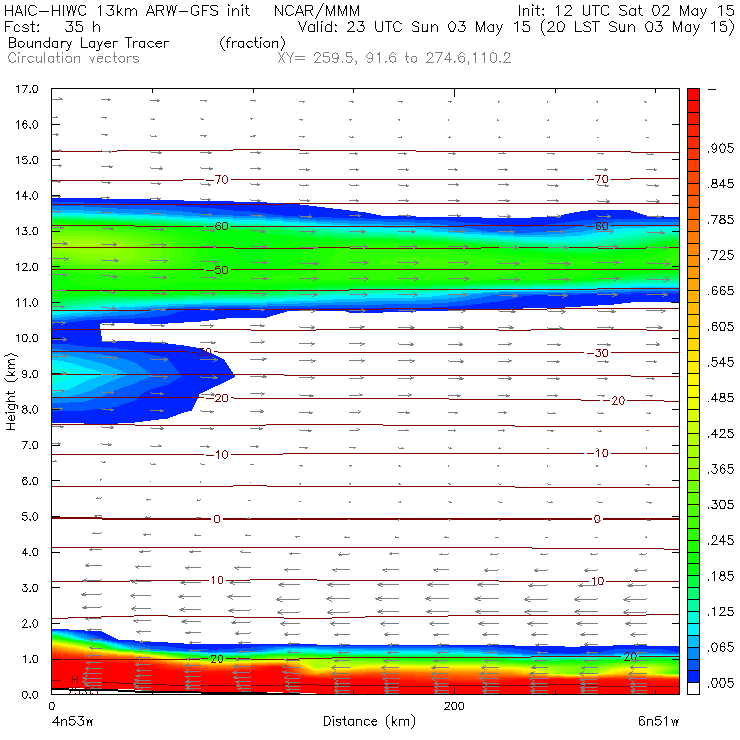
Task: Select the '3.0' height tick label
Action: 30,588
